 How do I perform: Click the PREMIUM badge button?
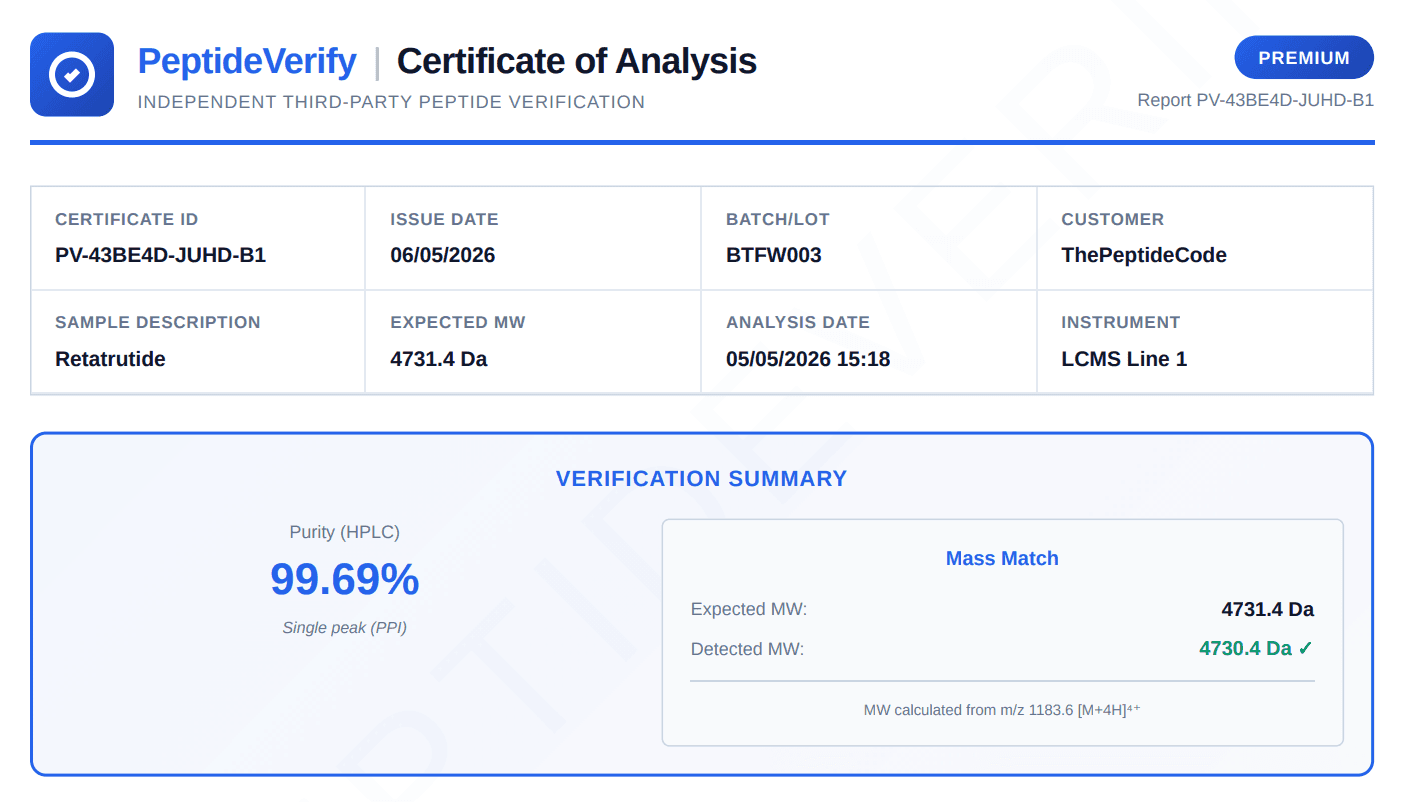point(1304,58)
